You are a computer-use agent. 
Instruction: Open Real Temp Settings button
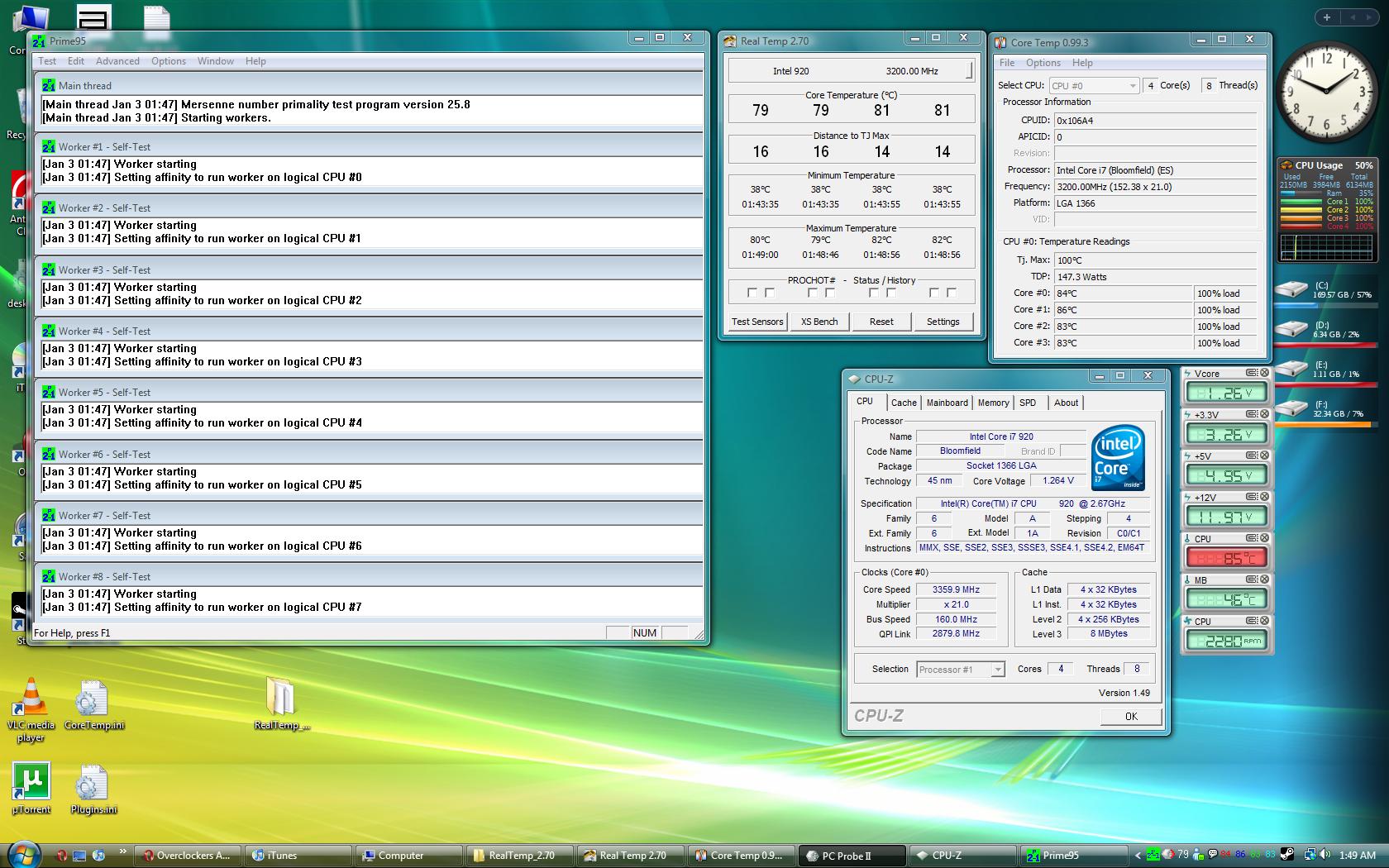pyautogui.click(x=943, y=322)
